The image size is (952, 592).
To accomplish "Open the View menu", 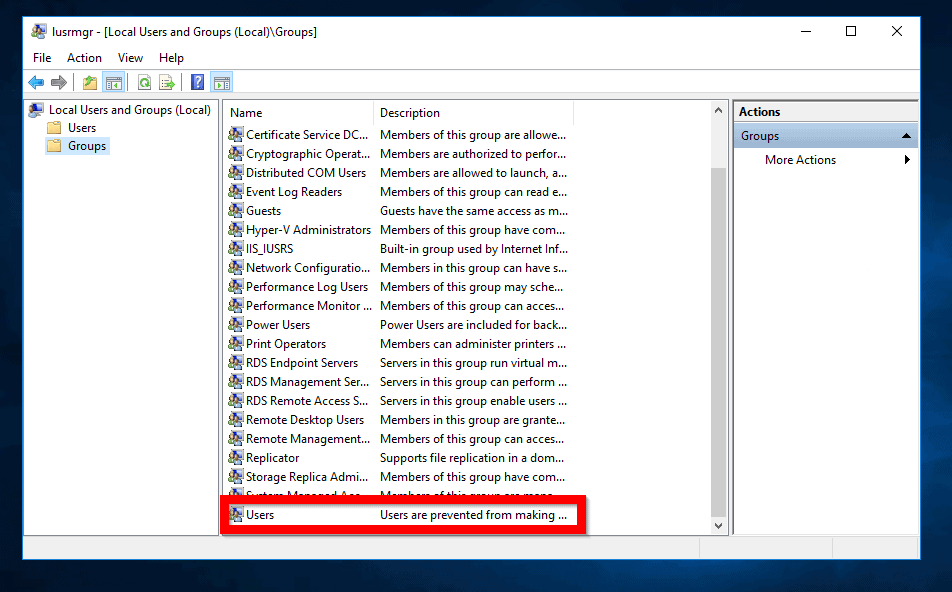I will (x=130, y=58).
